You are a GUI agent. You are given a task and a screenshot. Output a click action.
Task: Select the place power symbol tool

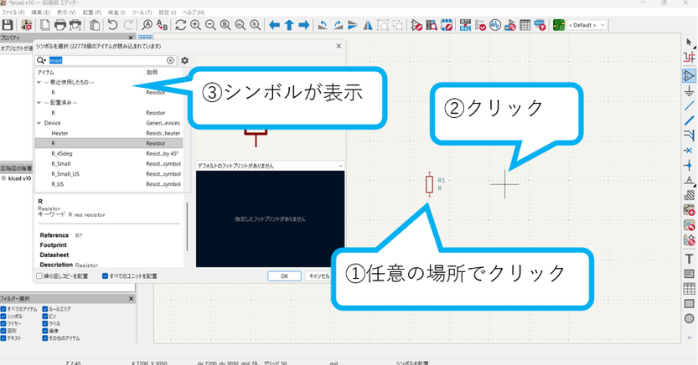(689, 91)
